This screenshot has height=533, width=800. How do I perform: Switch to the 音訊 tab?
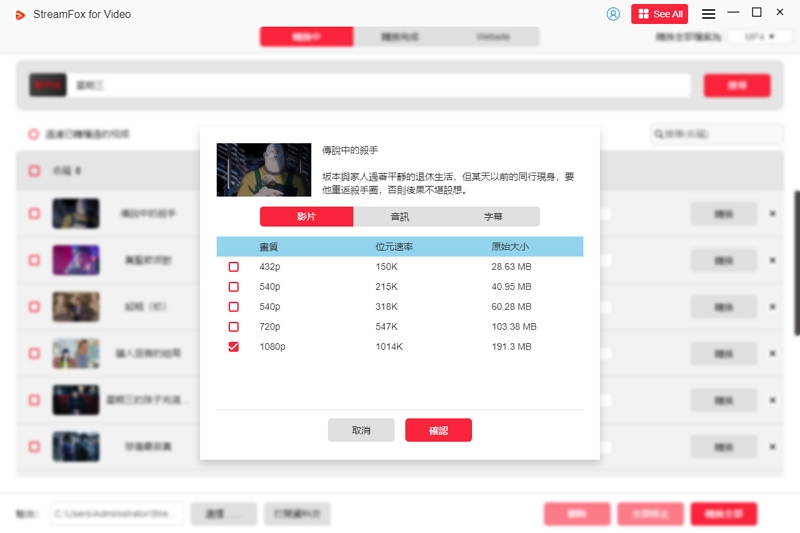tap(400, 216)
